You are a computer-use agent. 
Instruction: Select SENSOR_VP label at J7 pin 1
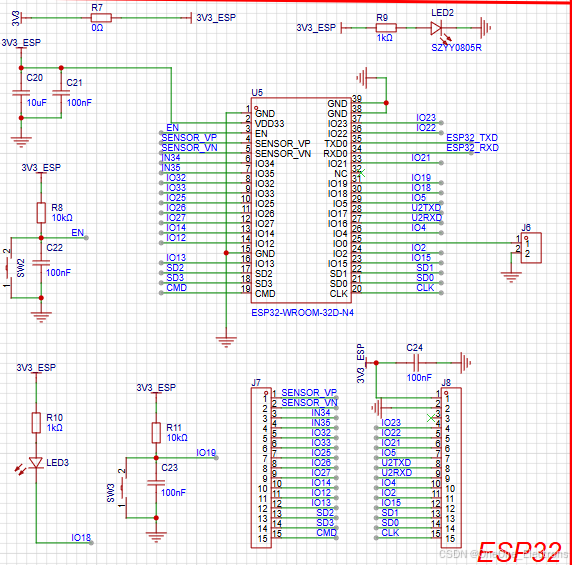[x=309, y=393]
